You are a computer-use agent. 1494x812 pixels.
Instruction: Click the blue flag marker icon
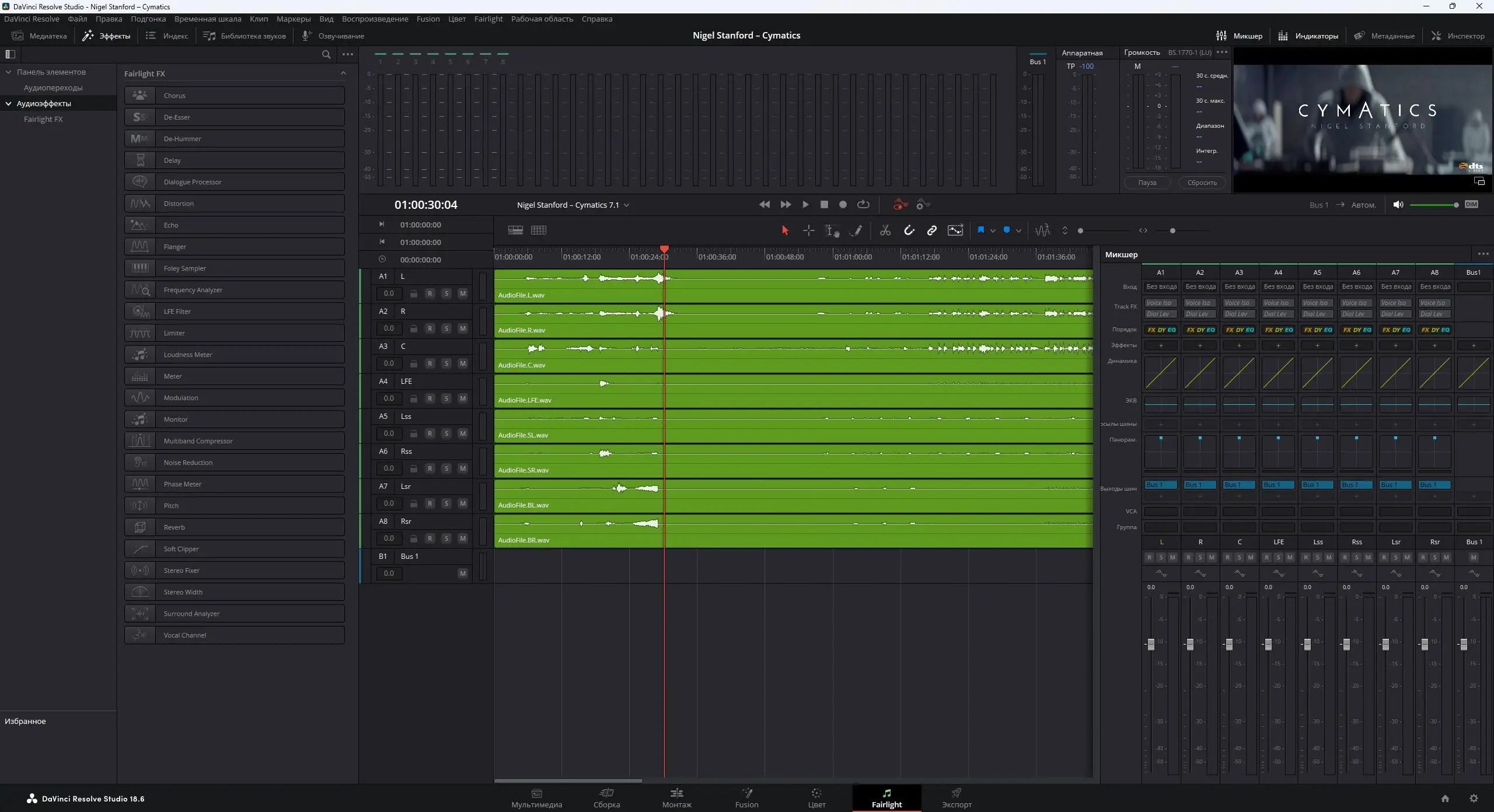pyautogui.click(x=980, y=230)
